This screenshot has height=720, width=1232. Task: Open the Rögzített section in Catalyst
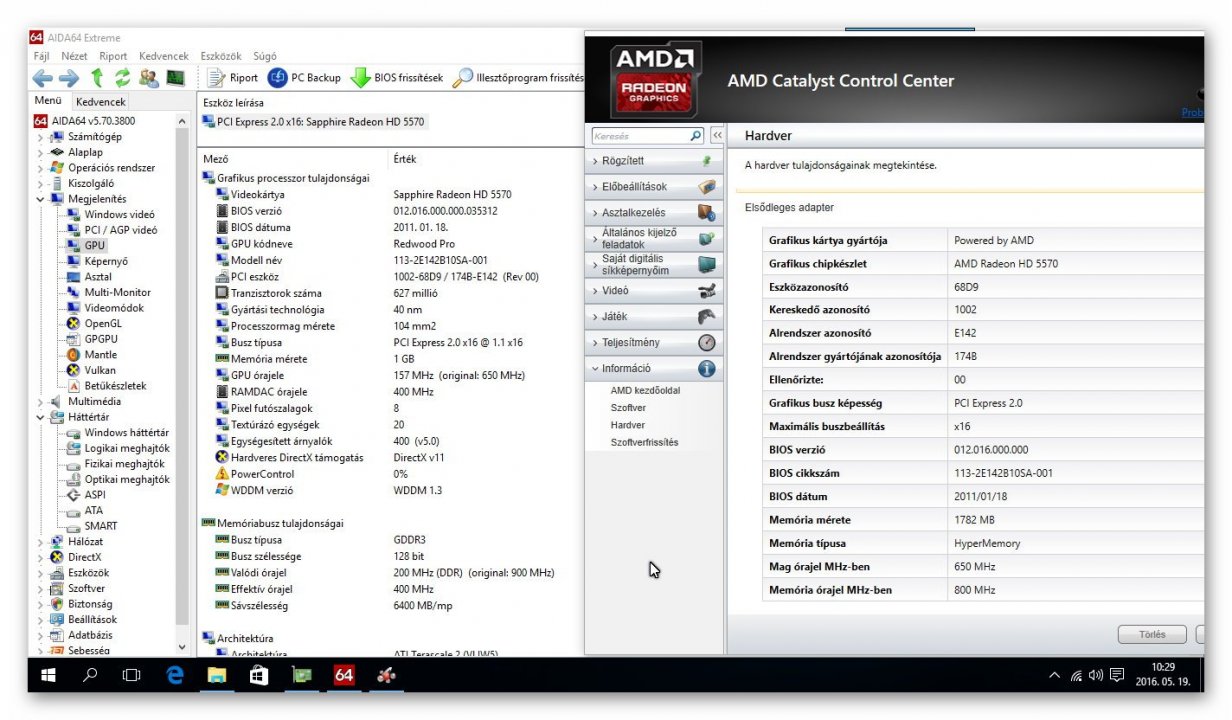tap(656, 160)
